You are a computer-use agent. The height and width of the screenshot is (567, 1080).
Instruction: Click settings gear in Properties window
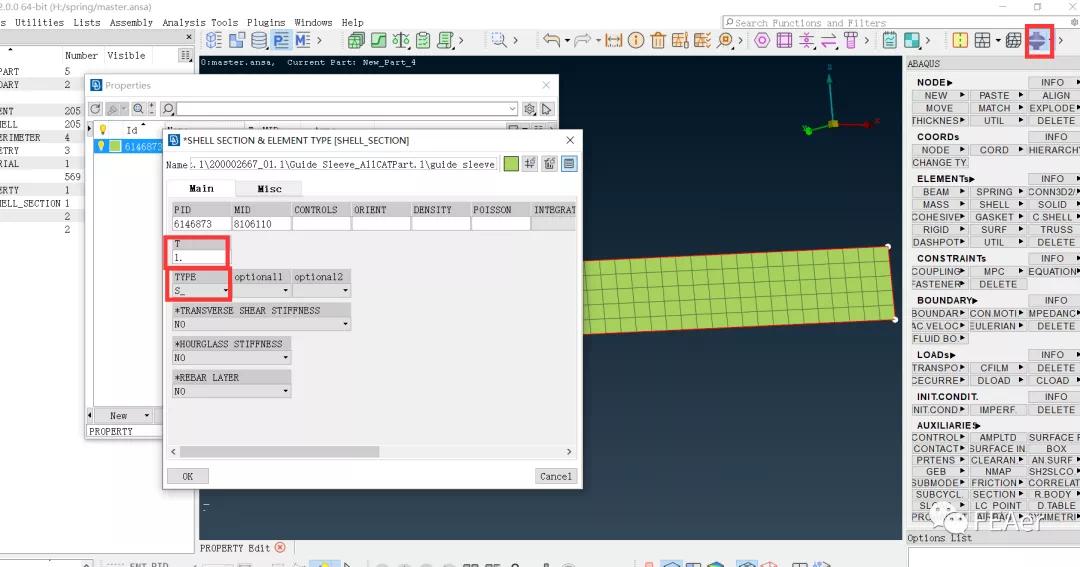[529, 109]
